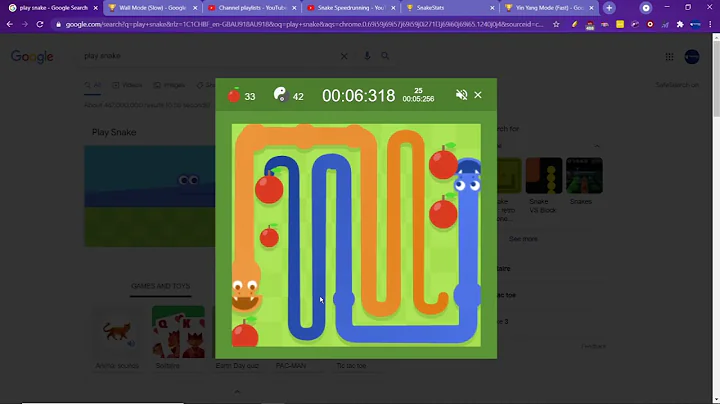Viewport: 720px width, 404px height.
Task: View site security lock info
Action: coord(58,24)
